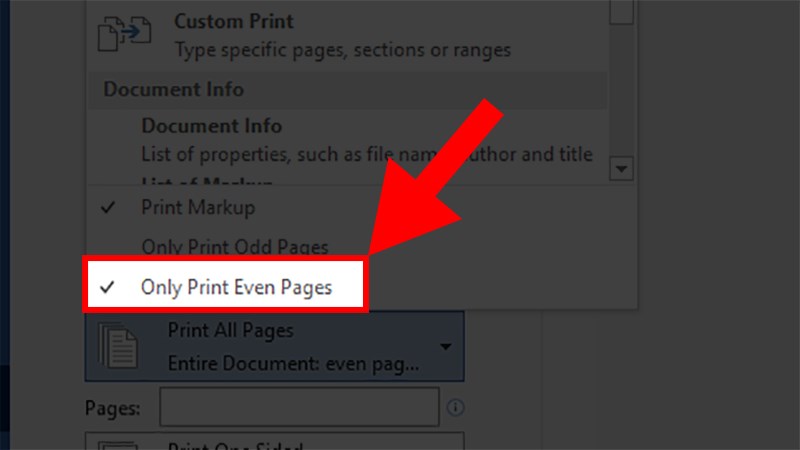Select the partially hidden List of Markup item
The image size is (800, 450).
(206, 181)
